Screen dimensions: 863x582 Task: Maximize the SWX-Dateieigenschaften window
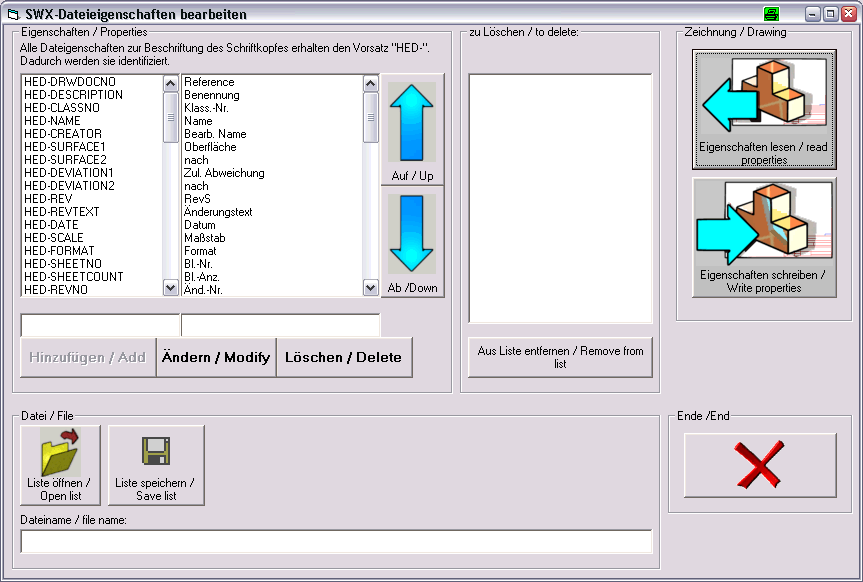[x=831, y=14]
